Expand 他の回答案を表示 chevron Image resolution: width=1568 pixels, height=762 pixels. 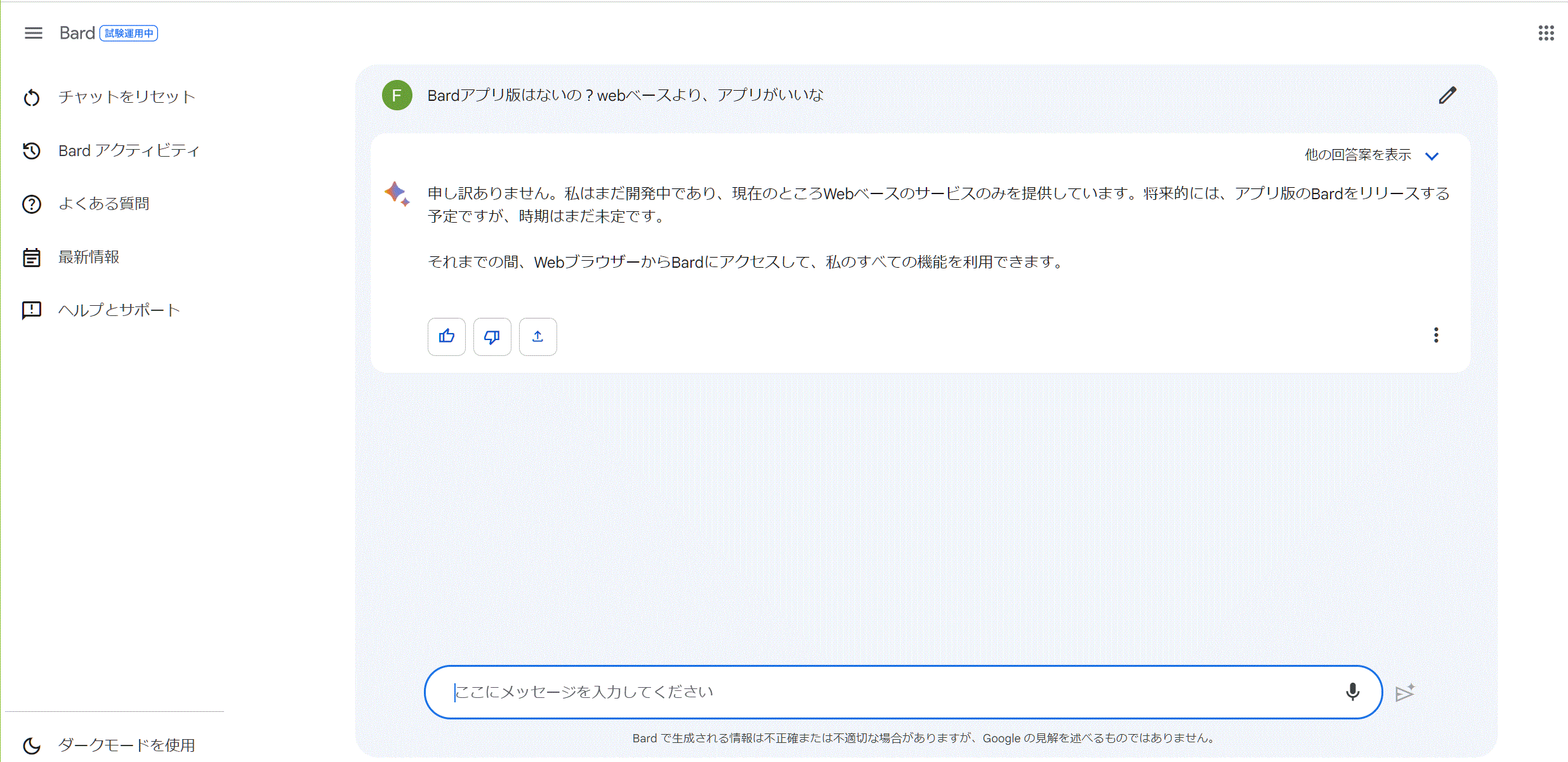point(1432,156)
